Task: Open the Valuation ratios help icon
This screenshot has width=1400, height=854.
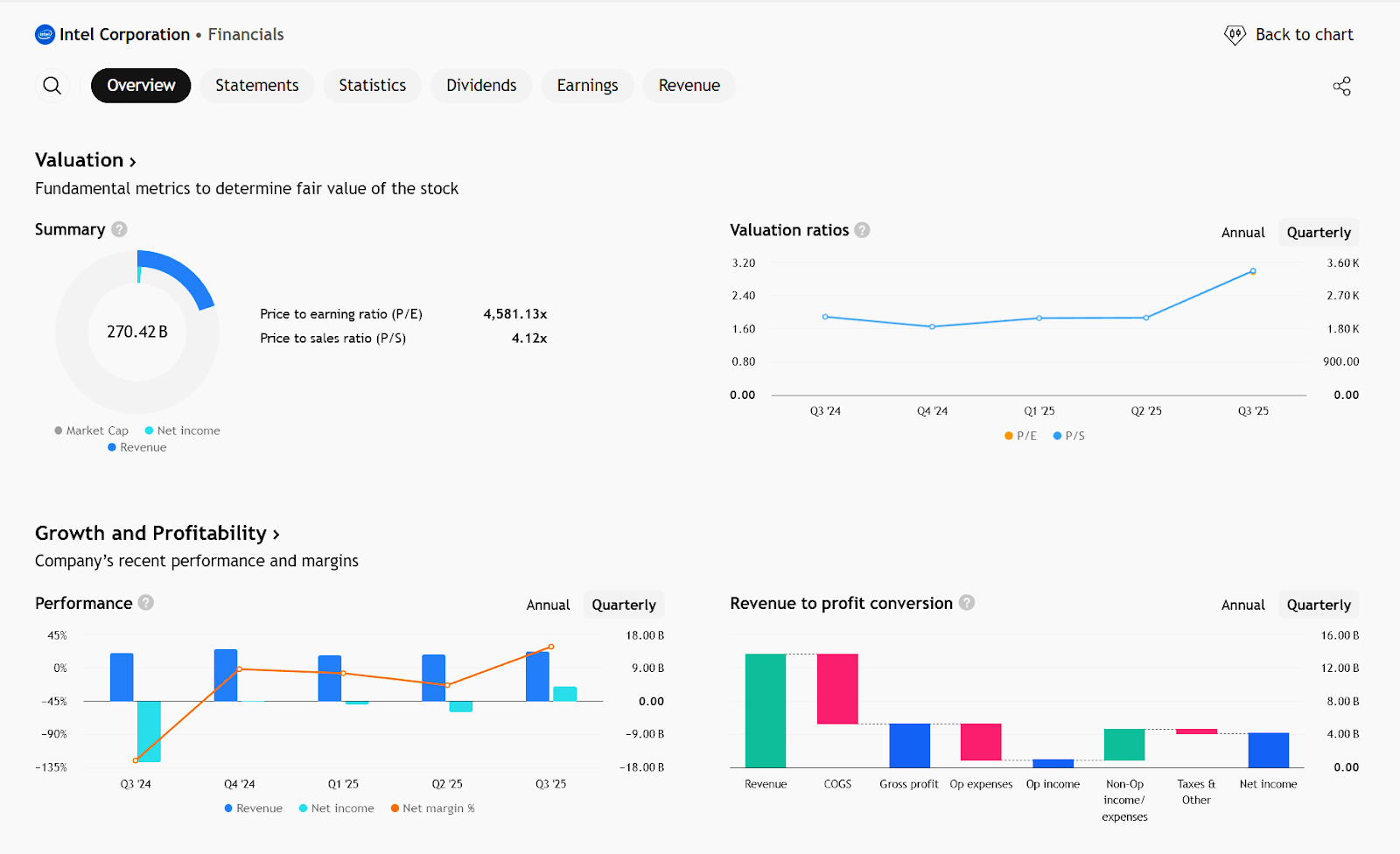Action: click(862, 230)
